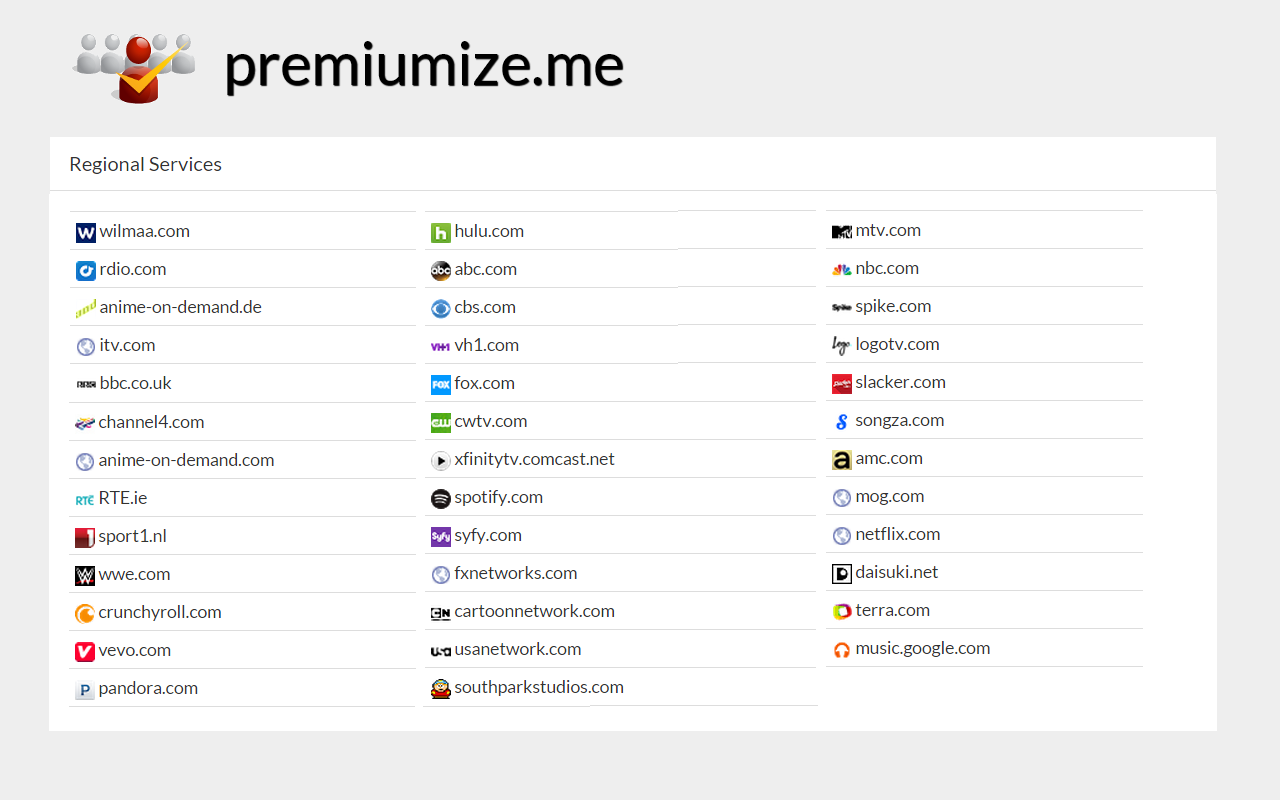Viewport: 1280px width, 800px height.
Task: Open the cartoonnetwork.com link
Action: [x=535, y=611]
